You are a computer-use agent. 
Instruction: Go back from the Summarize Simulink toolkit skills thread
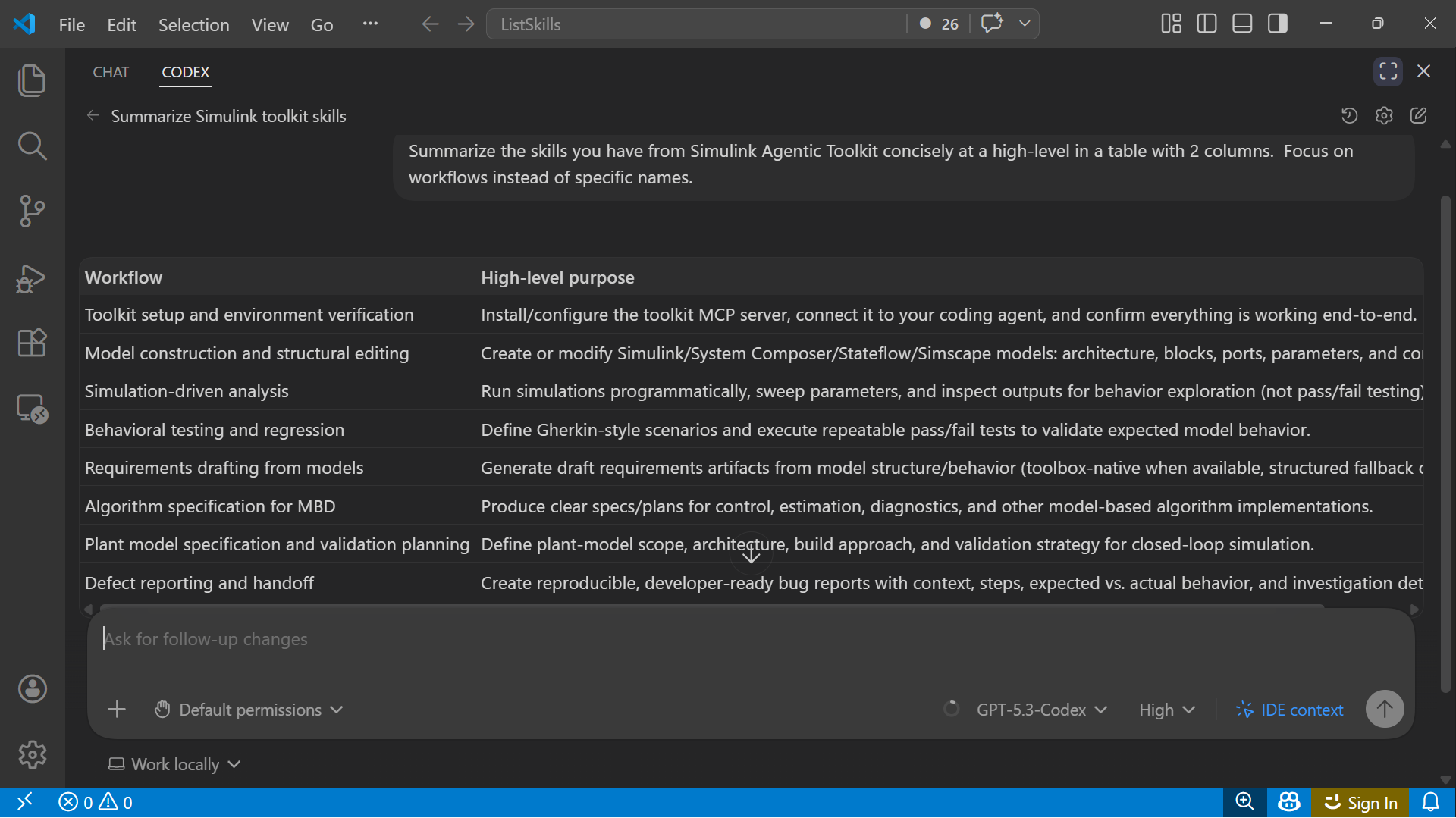[93, 115]
